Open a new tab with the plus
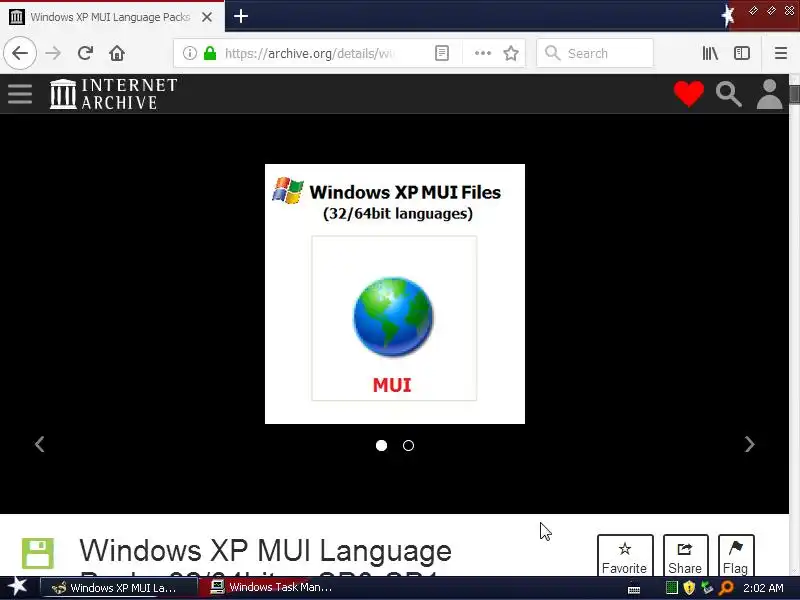 click(x=241, y=16)
